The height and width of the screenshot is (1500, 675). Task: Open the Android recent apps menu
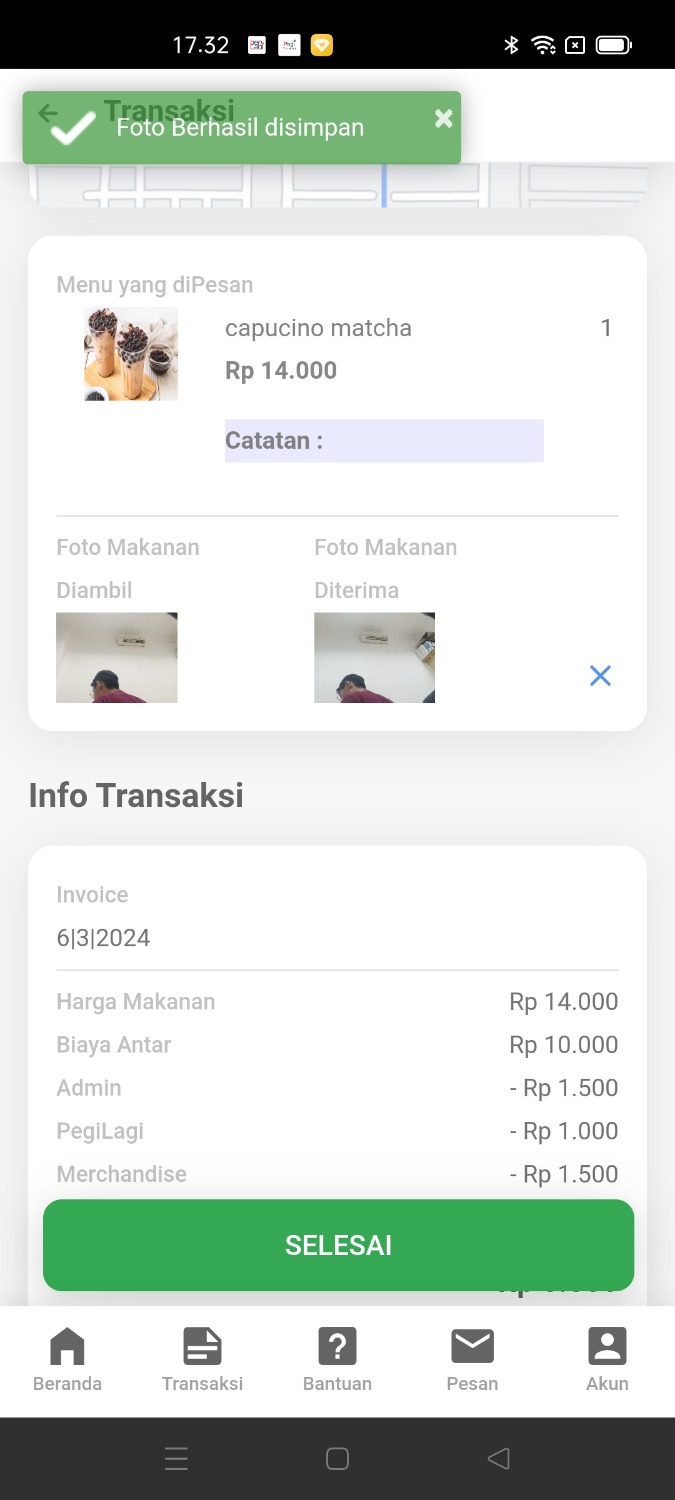pos(176,1459)
